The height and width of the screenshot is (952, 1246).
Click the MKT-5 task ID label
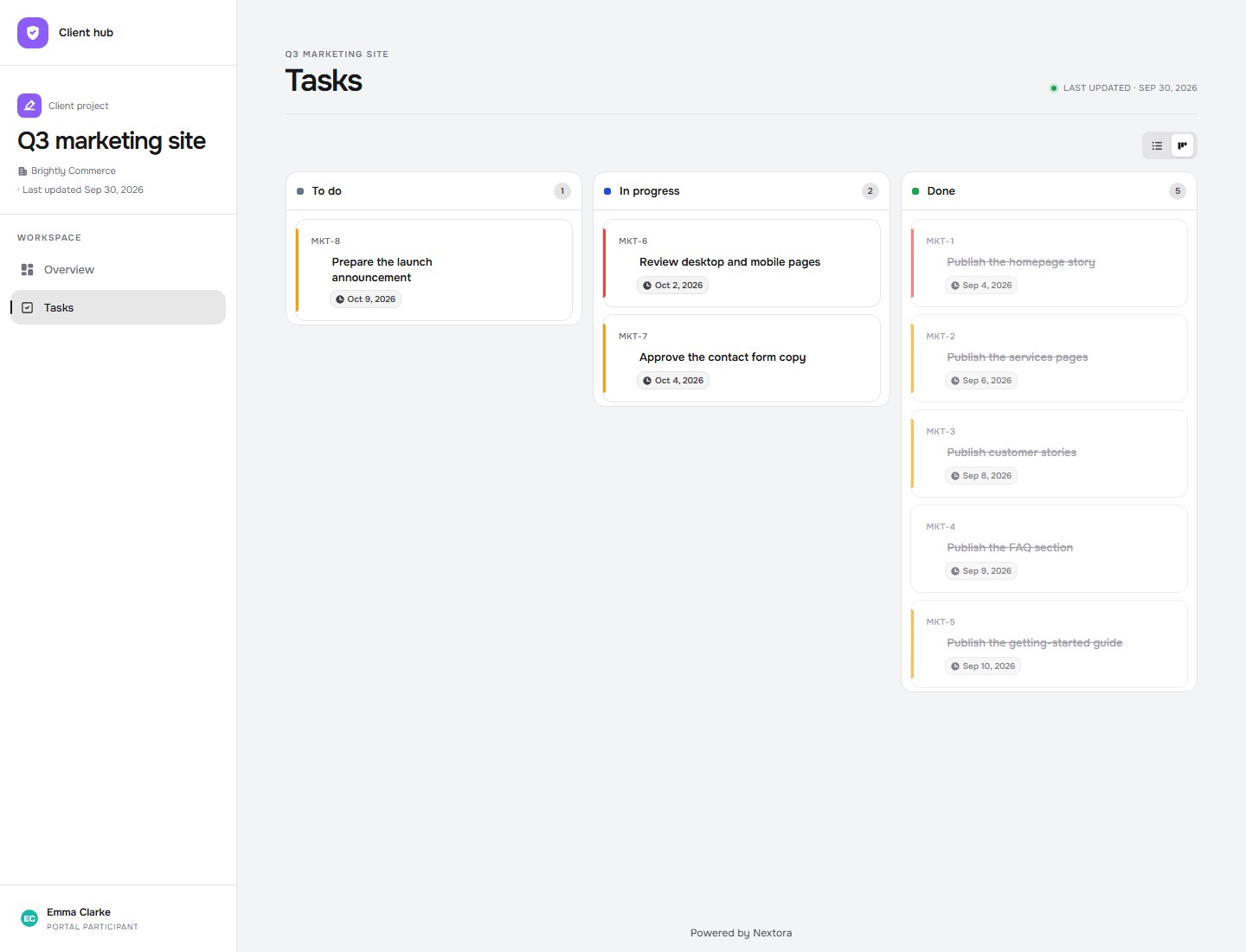coord(941,622)
